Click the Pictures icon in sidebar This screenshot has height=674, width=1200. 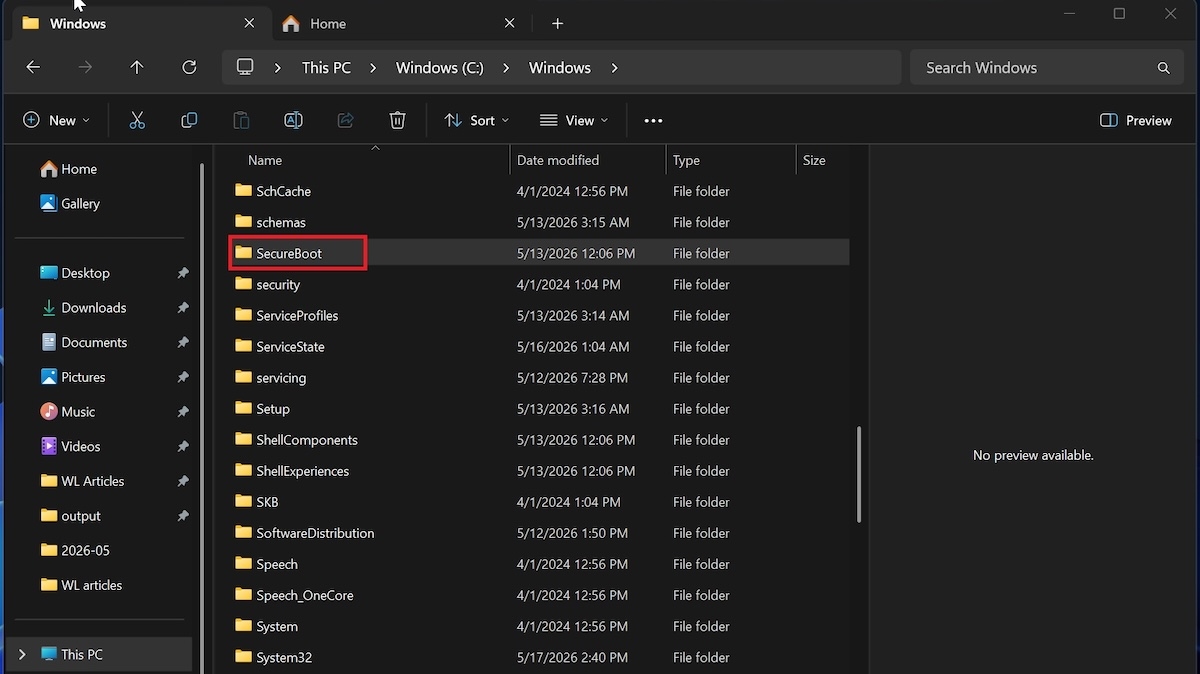[48, 377]
